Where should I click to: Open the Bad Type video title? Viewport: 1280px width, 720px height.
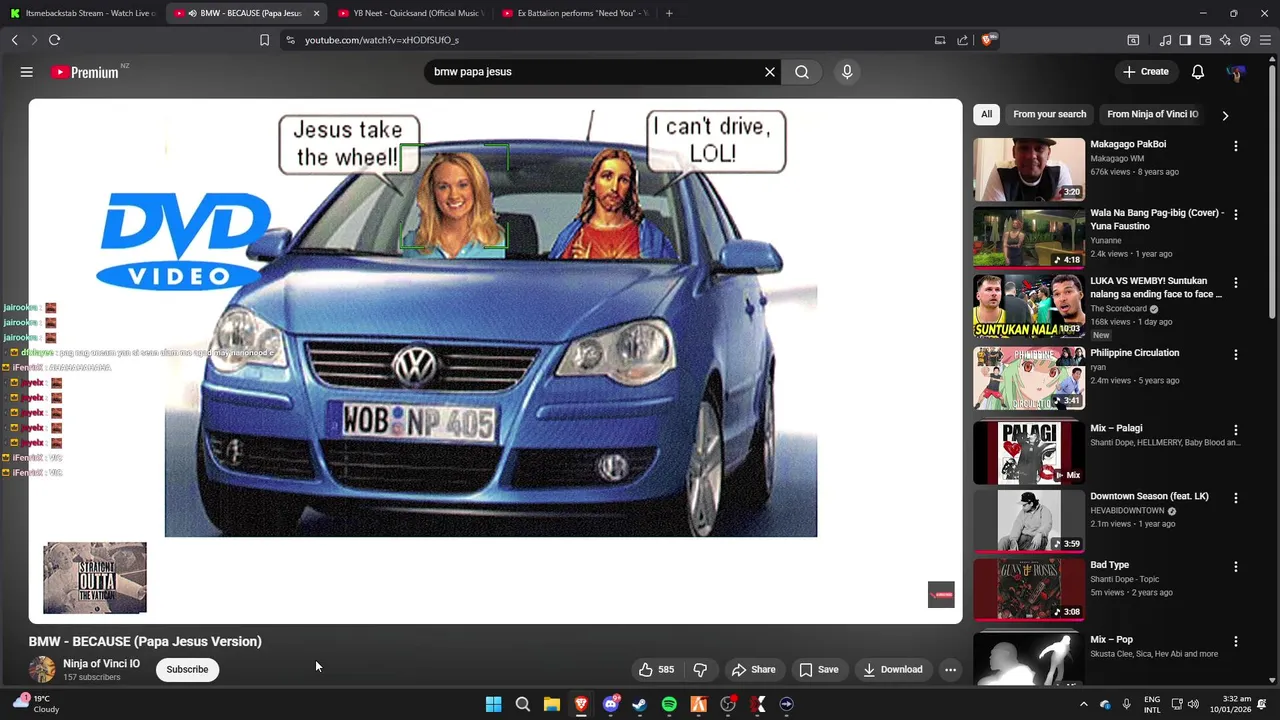1109,565
